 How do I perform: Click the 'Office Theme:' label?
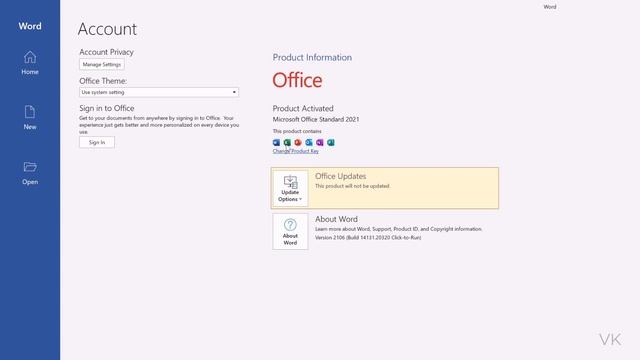tap(103, 81)
